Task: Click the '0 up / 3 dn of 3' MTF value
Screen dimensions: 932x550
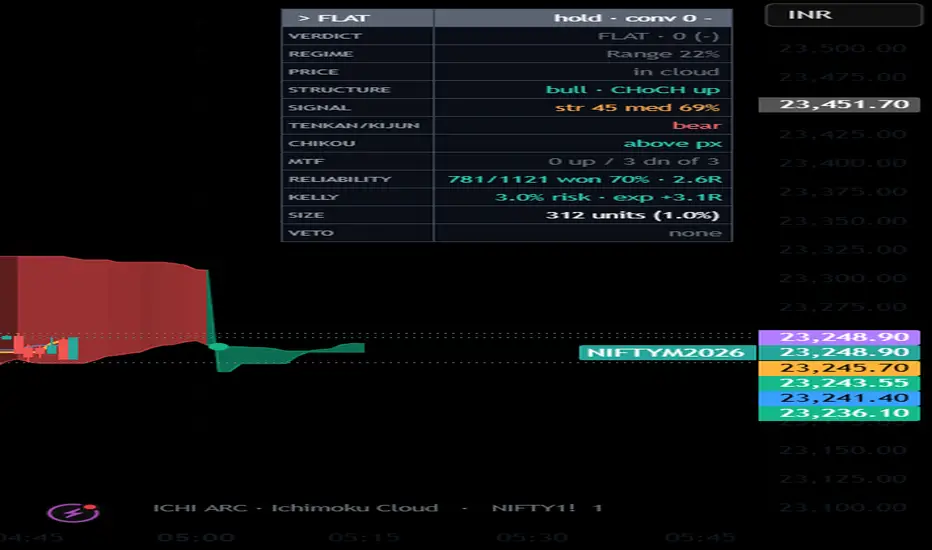Action: click(634, 161)
